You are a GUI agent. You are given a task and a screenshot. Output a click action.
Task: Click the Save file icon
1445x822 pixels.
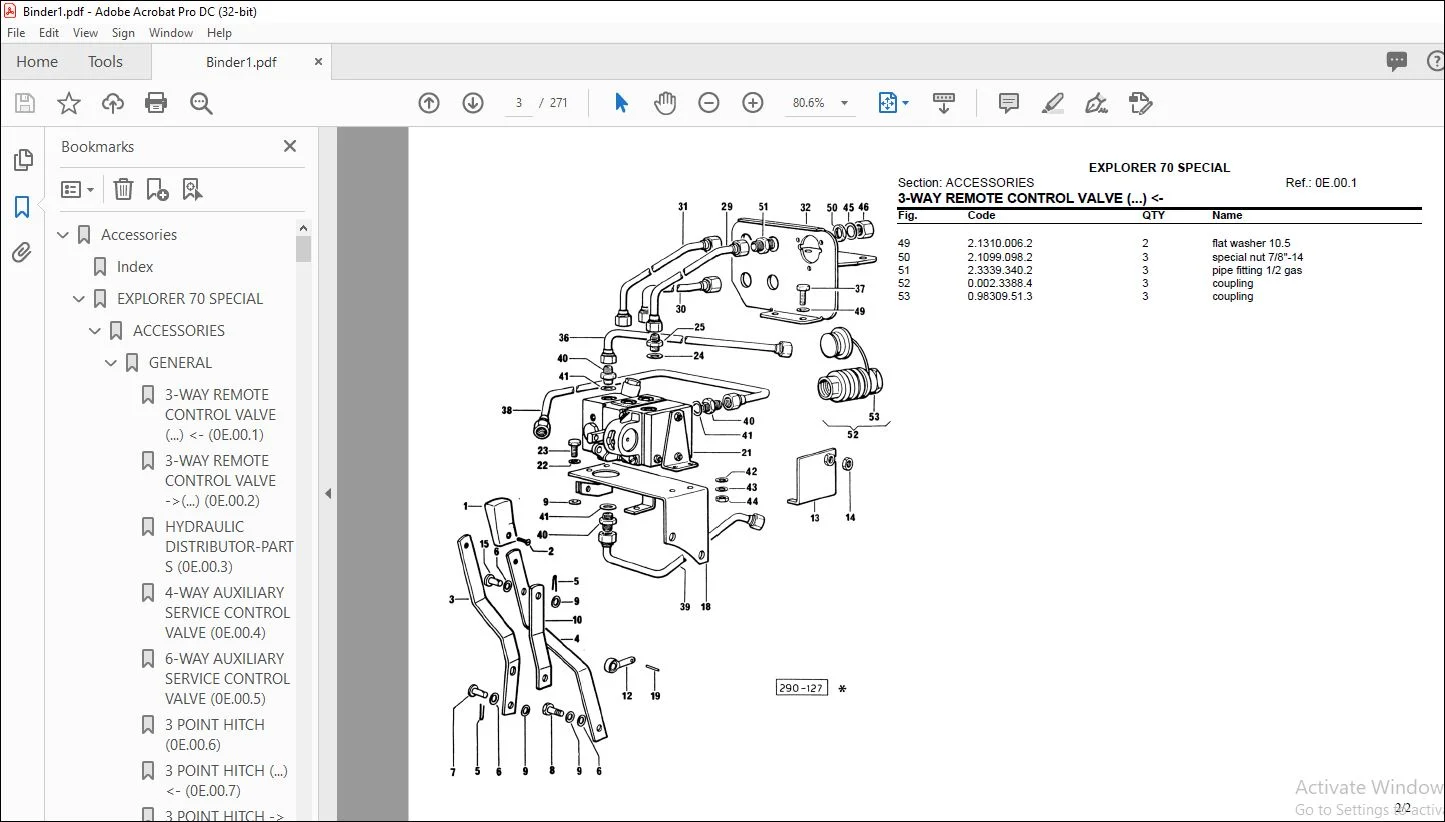[x=25, y=103]
